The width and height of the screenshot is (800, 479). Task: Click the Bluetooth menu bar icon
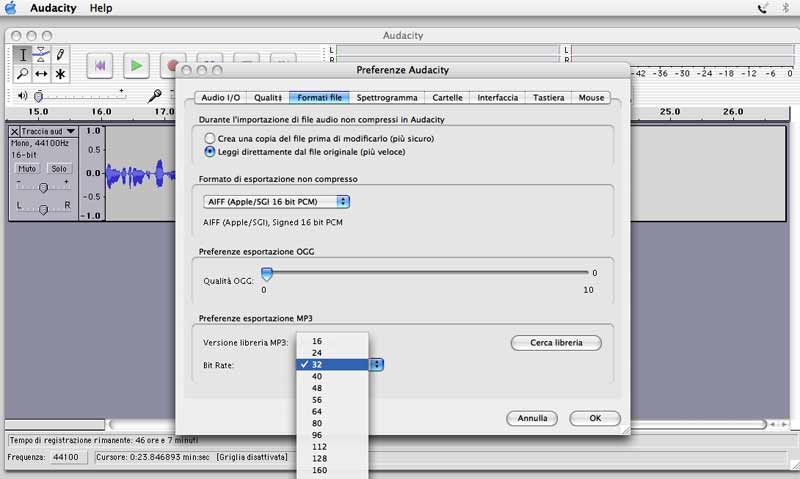pos(786,8)
